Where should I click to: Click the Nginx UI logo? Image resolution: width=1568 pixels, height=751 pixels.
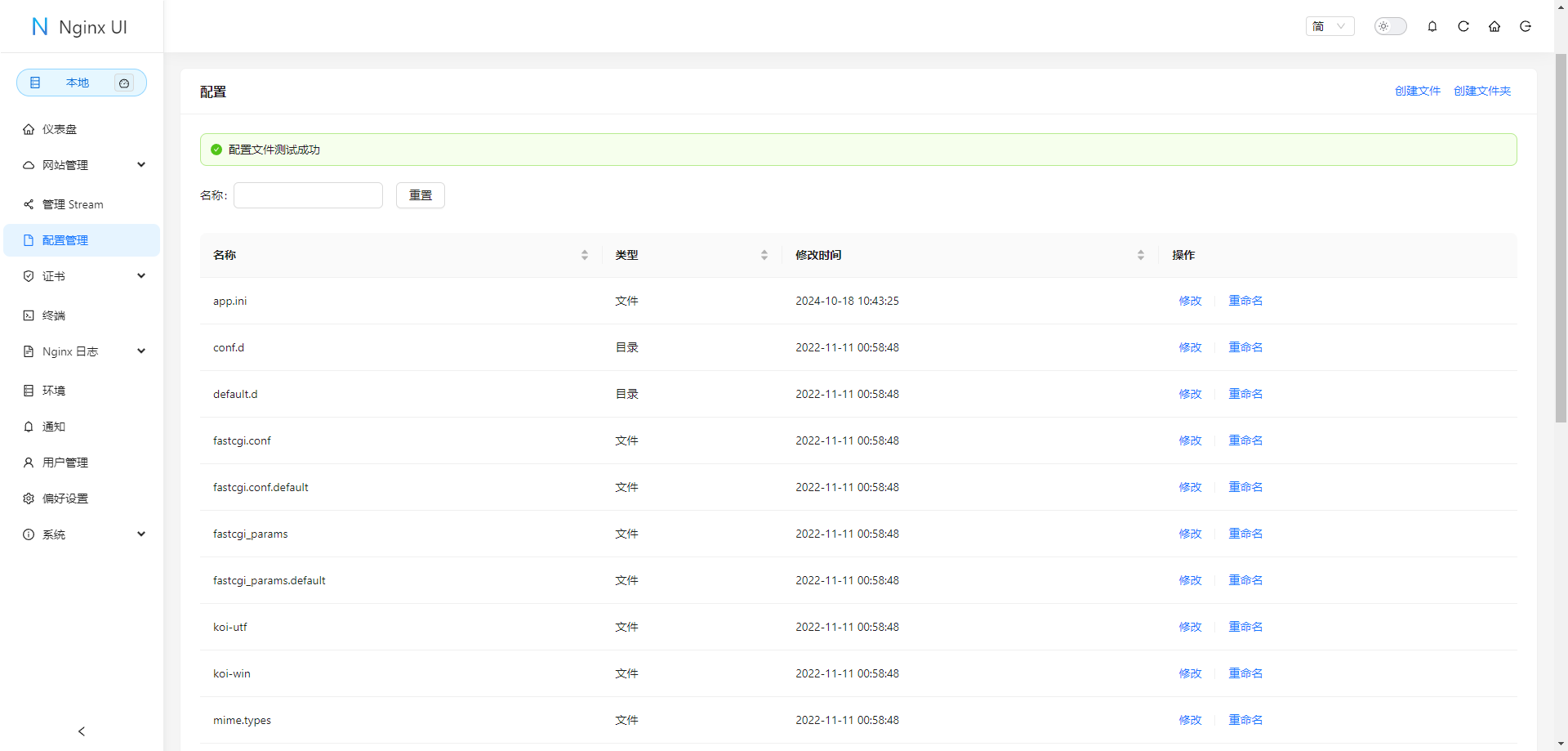click(x=80, y=27)
